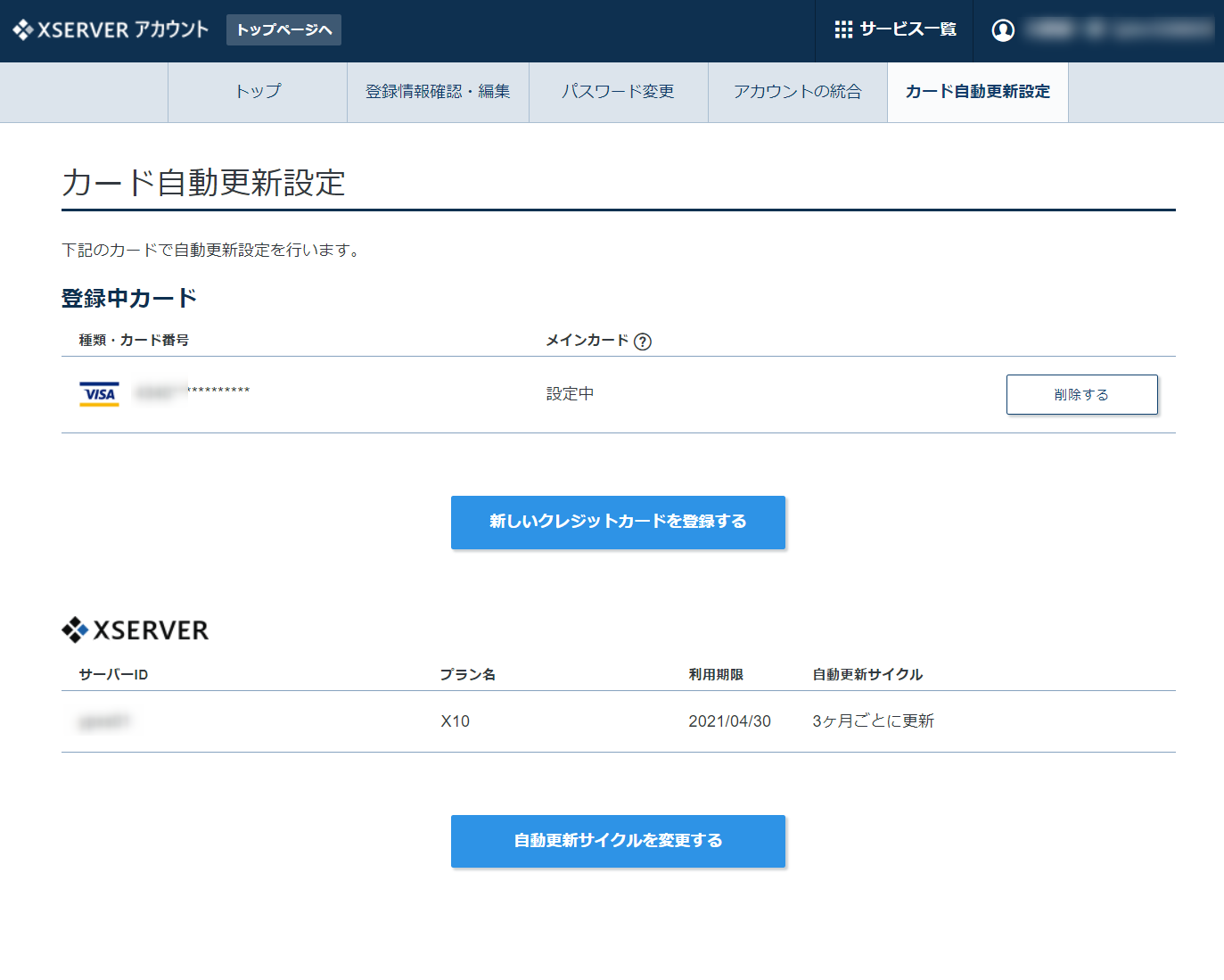Click the 登録中カード section heading

tap(129, 299)
